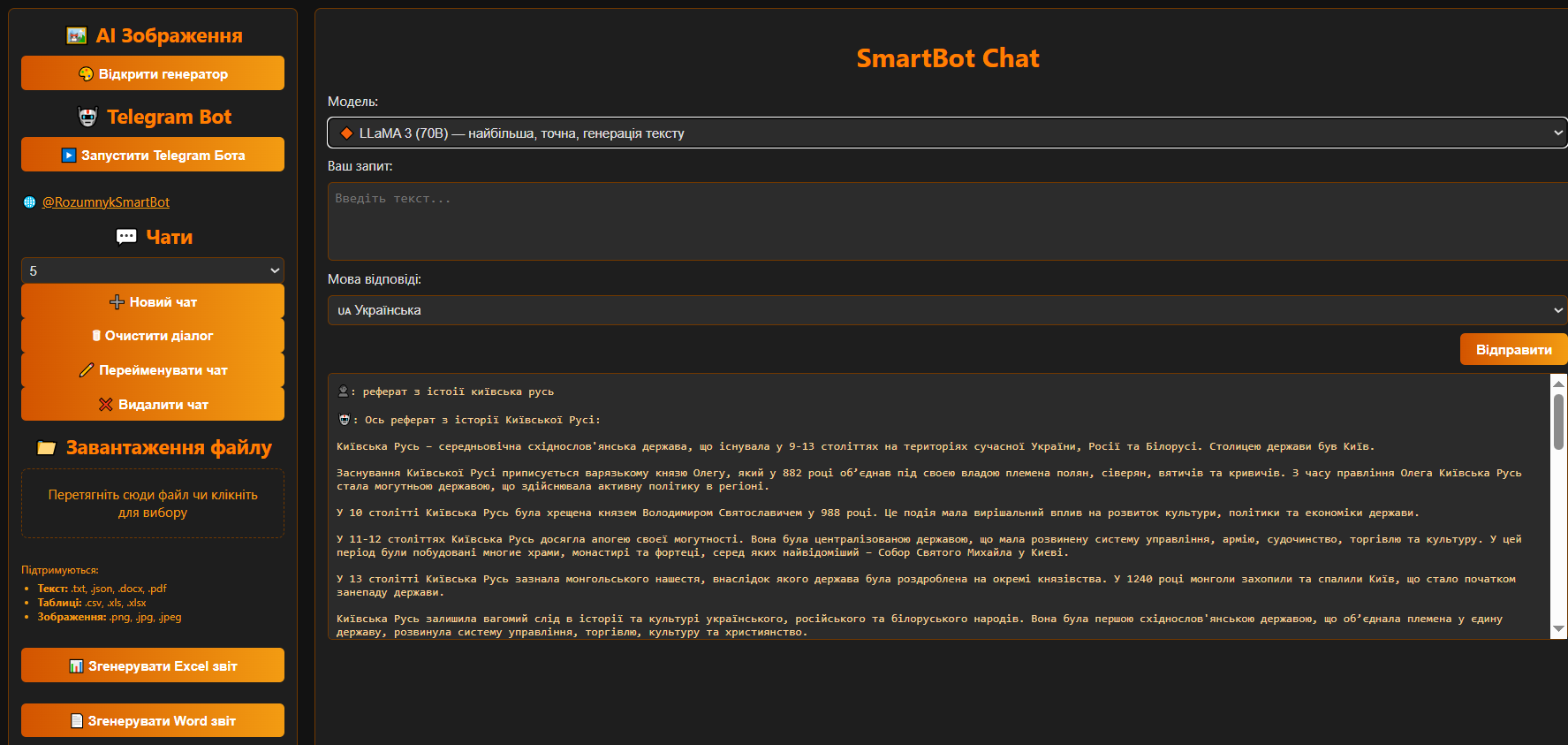
Task: Expand the chat selector dropdown showing 5
Action: 153,270
